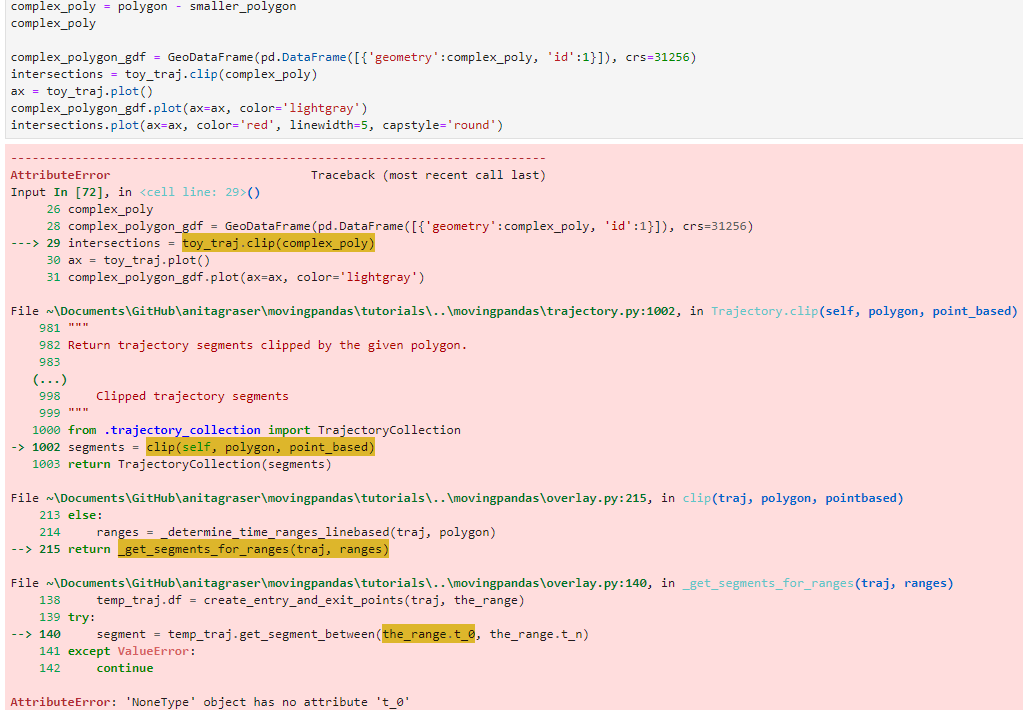1023x714 pixels.
Task: Open the '<cell line: 29>' reference
Action: point(192,192)
